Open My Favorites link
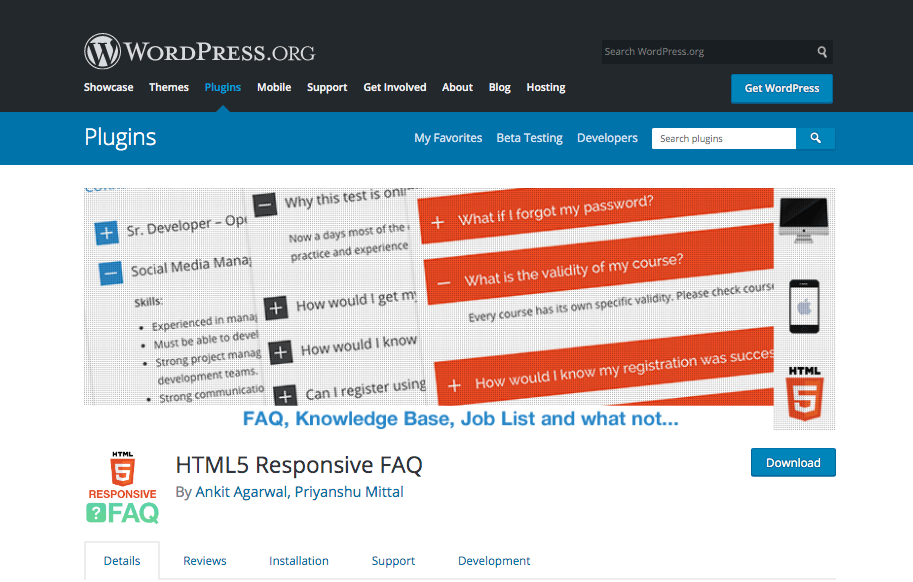 pyautogui.click(x=448, y=138)
